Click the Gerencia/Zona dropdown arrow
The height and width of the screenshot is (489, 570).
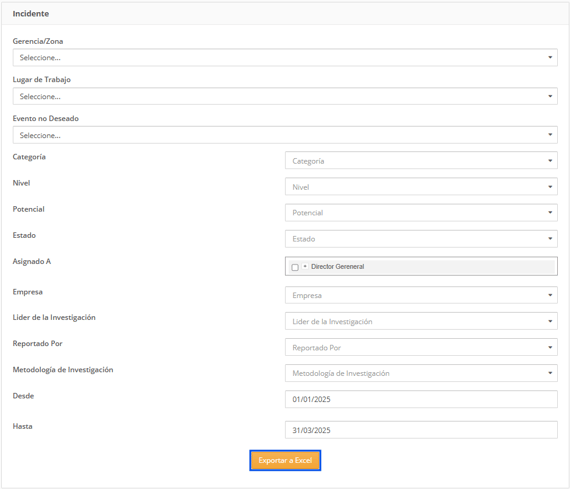pos(550,57)
